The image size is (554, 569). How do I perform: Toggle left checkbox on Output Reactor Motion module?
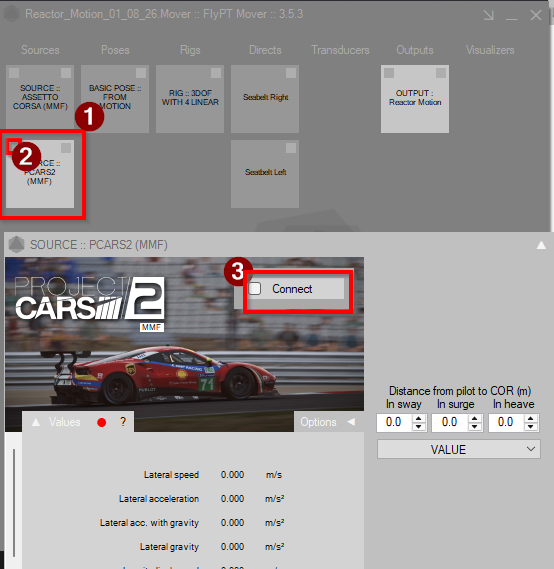pyautogui.click(x=389, y=73)
